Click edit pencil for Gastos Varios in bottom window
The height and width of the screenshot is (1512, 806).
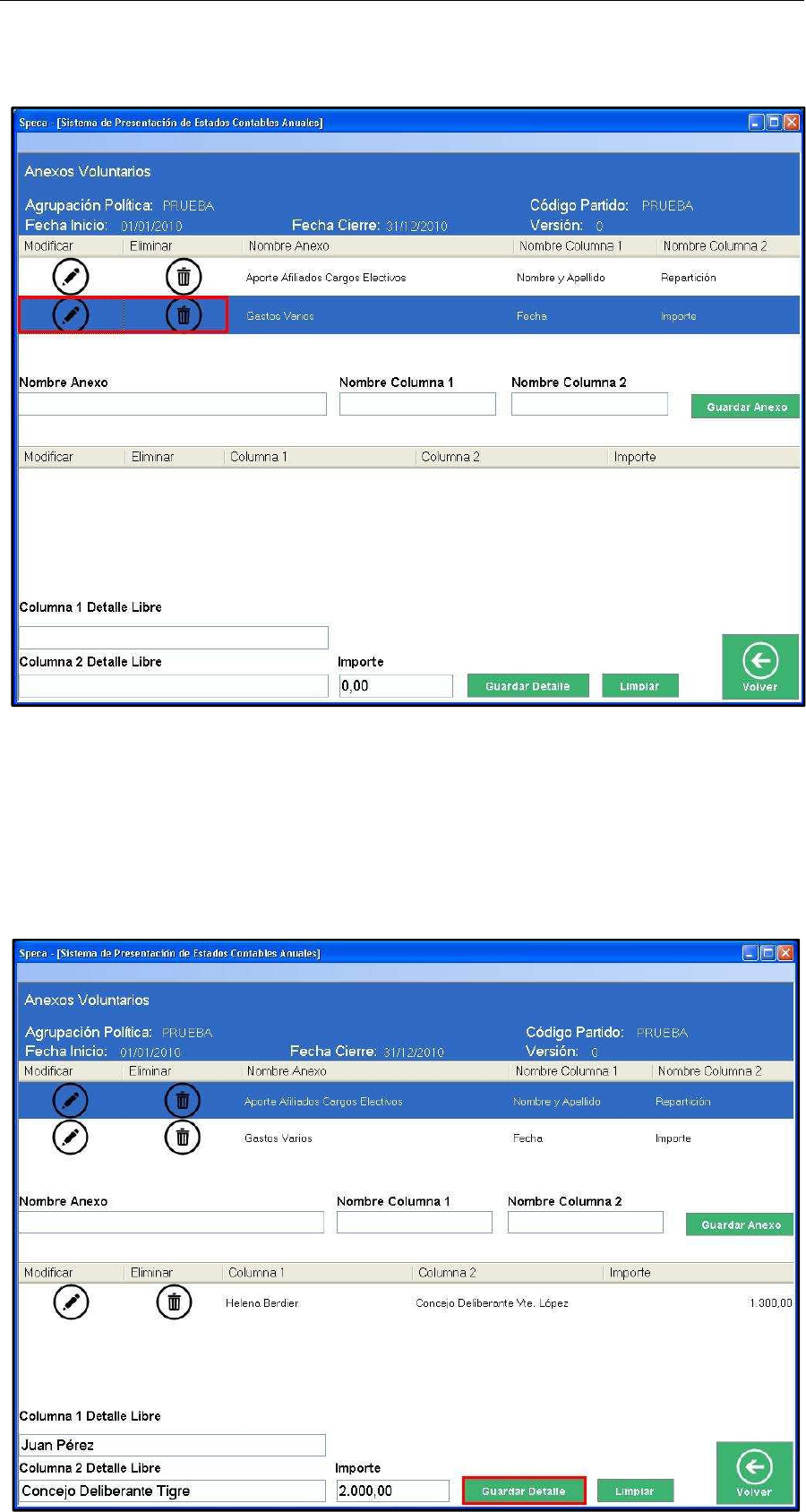[71, 1138]
